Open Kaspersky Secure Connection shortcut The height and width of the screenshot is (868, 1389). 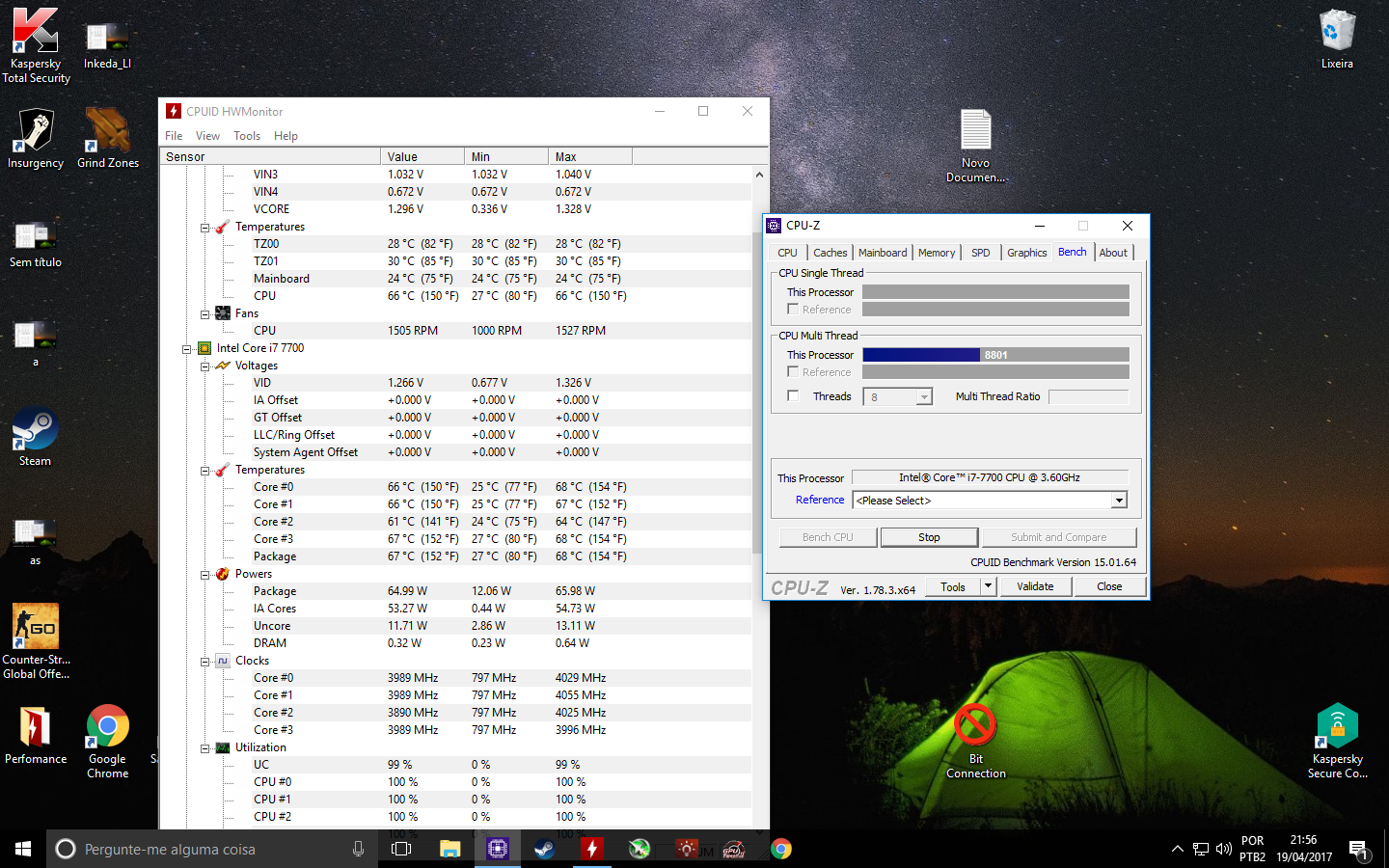[1337, 741]
